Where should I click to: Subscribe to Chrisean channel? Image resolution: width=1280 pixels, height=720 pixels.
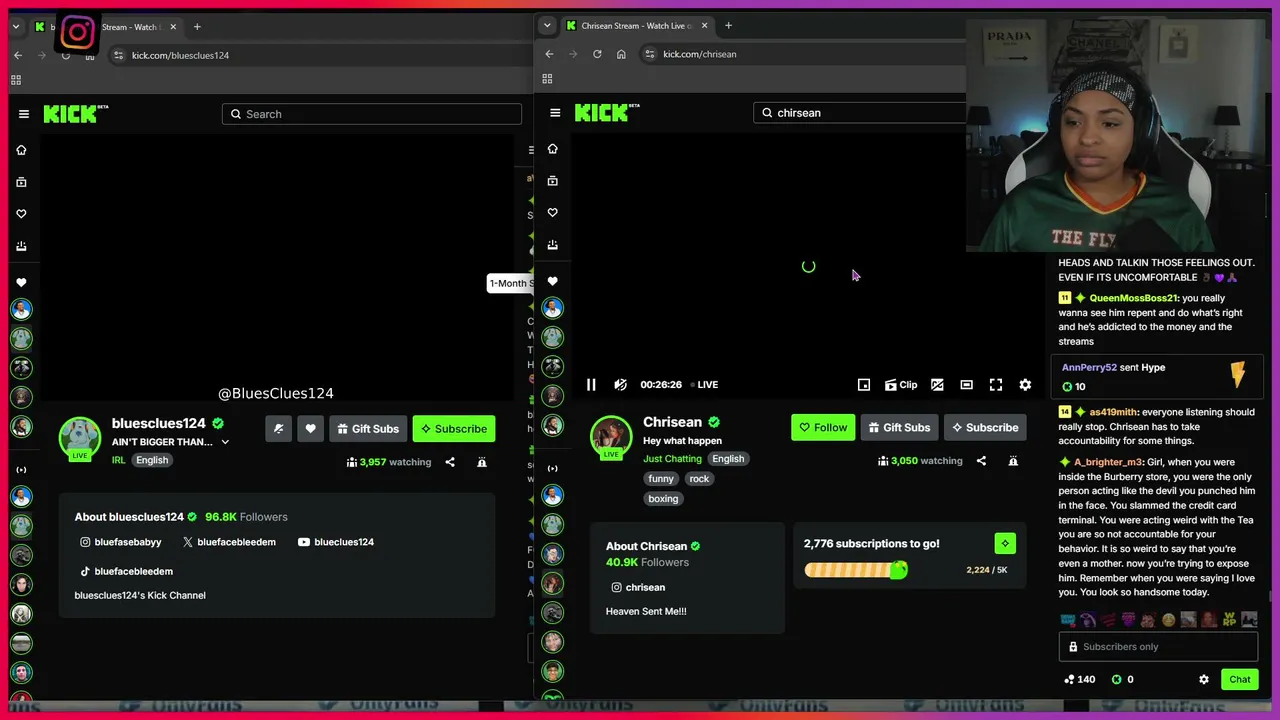[985, 428]
